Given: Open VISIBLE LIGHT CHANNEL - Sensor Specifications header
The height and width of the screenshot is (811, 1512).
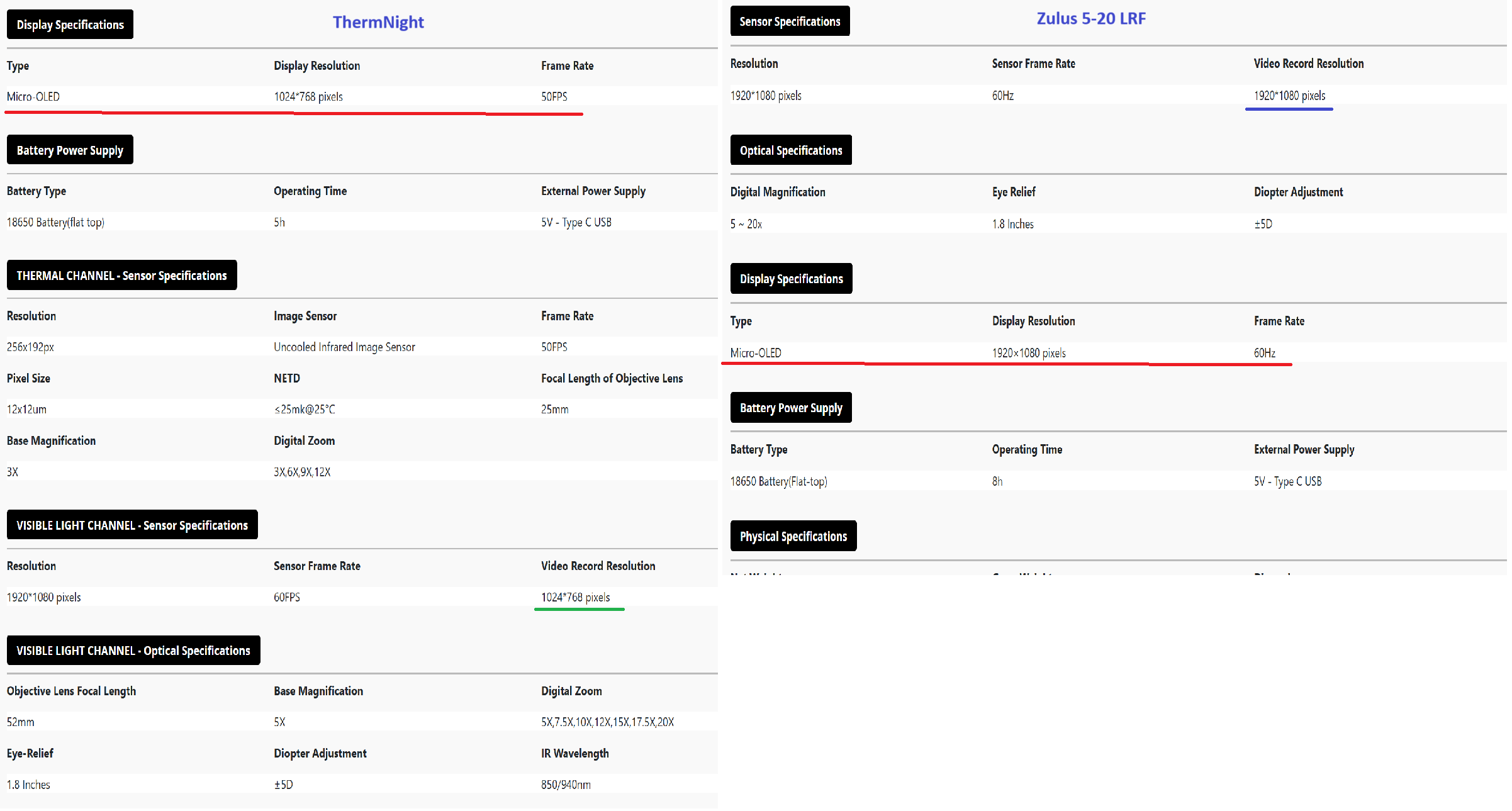Looking at the screenshot, I should click(132, 525).
